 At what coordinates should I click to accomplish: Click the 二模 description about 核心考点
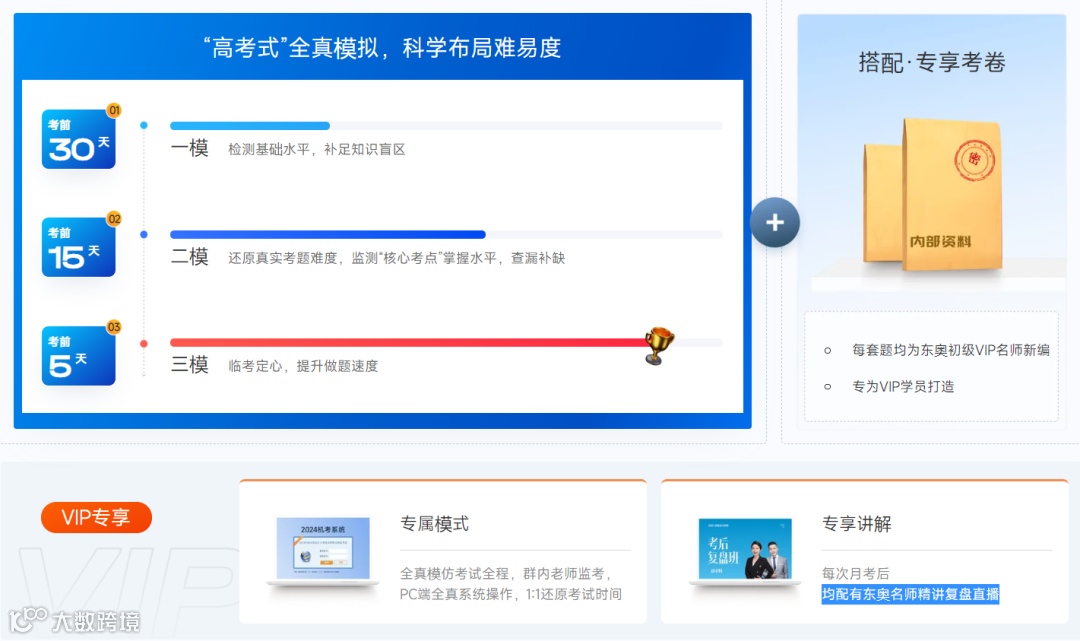397,258
